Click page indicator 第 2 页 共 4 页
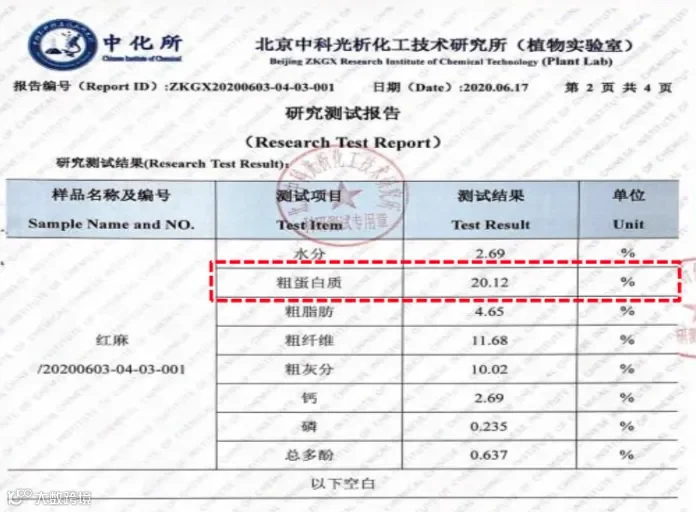Image resolution: width=696 pixels, height=512 pixels. (x=618, y=87)
